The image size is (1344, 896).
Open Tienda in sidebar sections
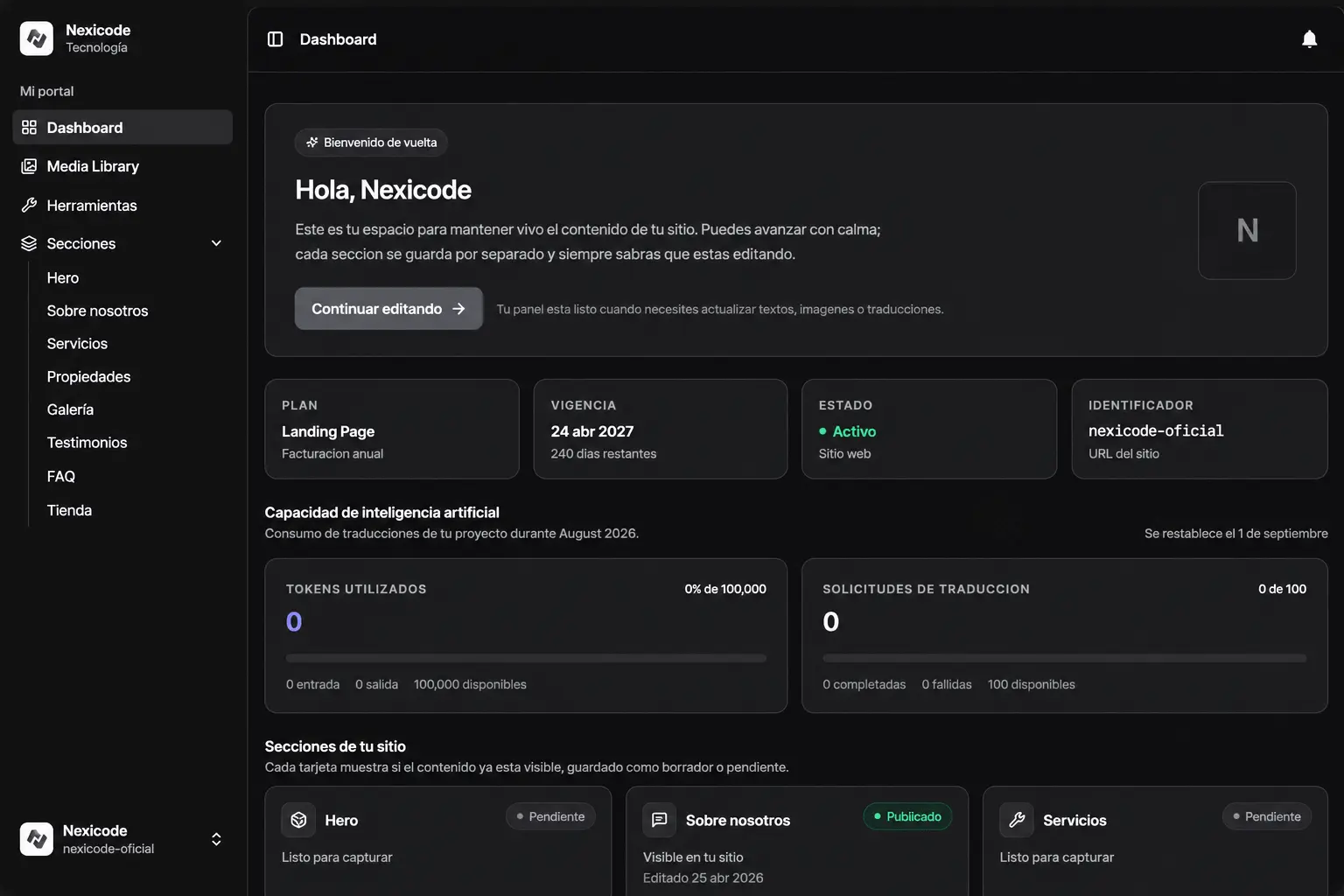click(x=69, y=511)
